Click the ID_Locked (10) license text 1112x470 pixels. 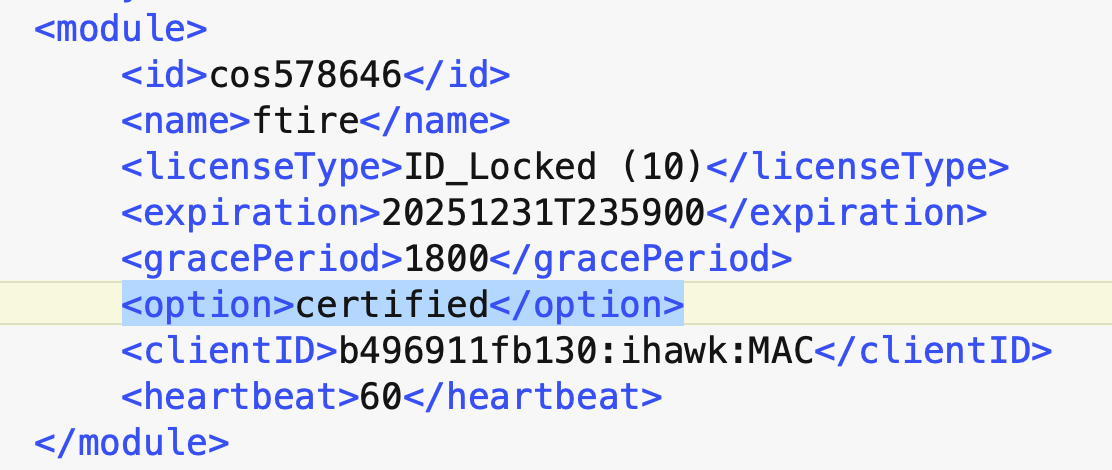pos(554,167)
